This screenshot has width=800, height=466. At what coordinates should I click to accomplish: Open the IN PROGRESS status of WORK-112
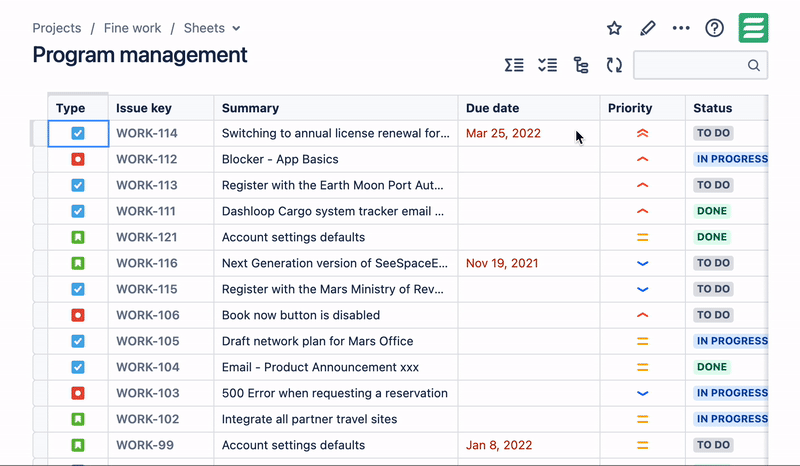[732, 159]
